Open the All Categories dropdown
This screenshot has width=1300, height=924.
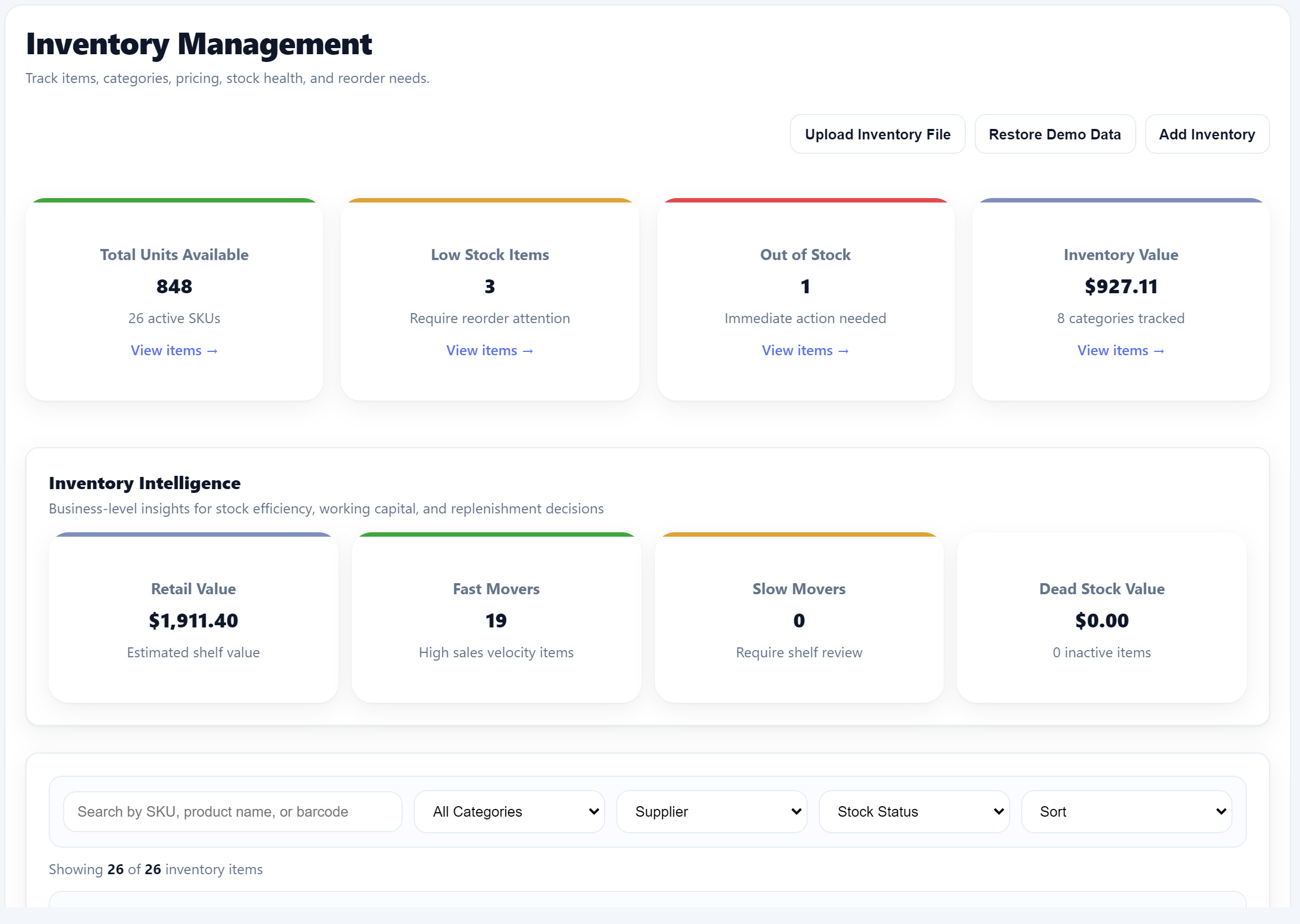pyautogui.click(x=508, y=811)
